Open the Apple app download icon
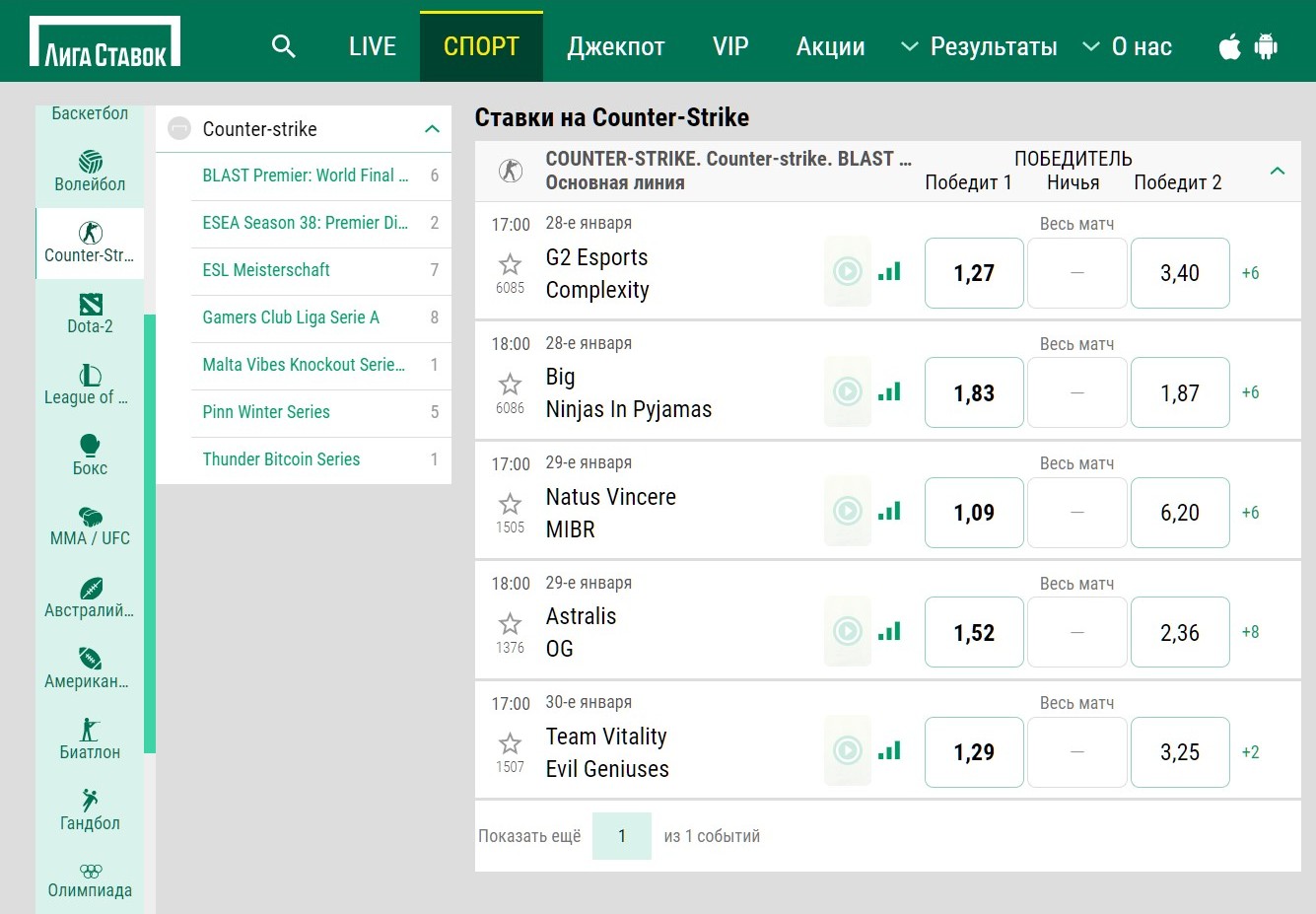 [x=1230, y=46]
